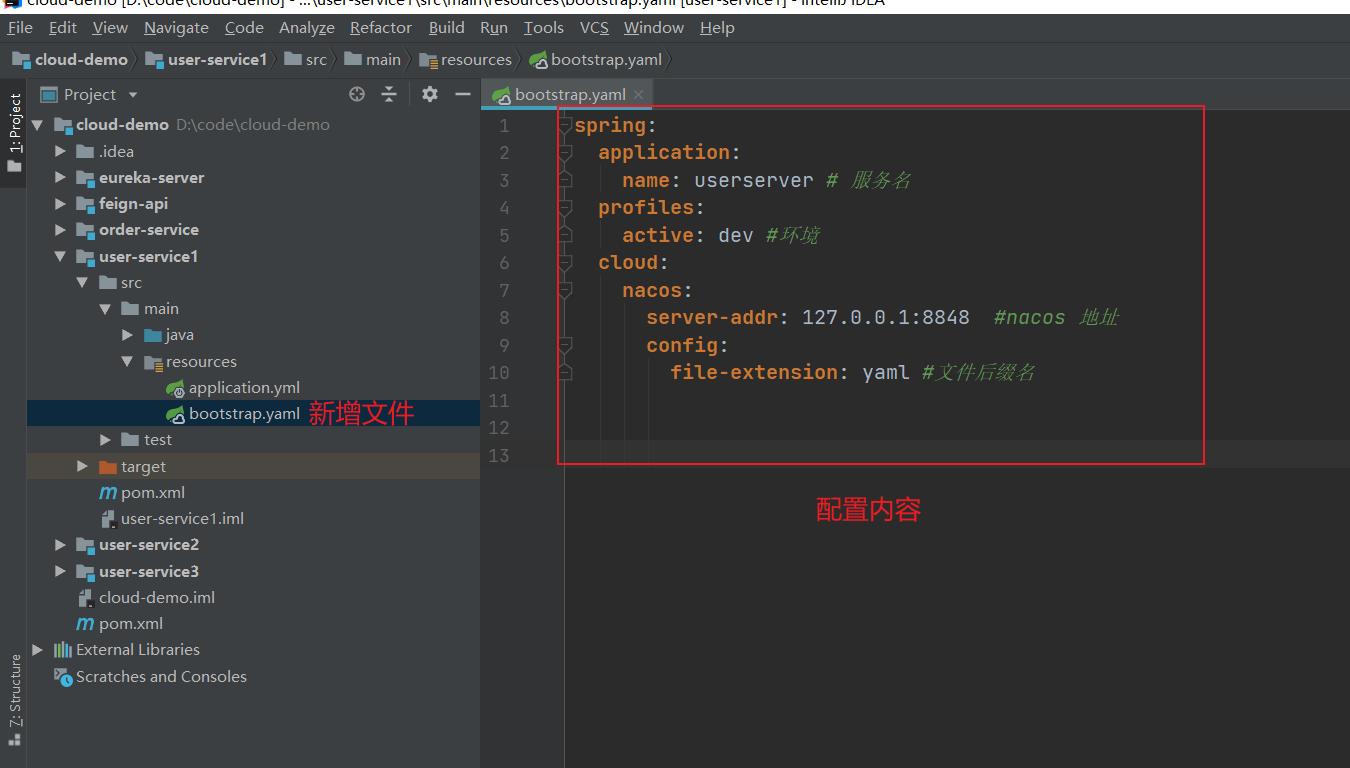Click line number 13 in gutter
This screenshot has height=768, width=1350.
pyautogui.click(x=498, y=456)
